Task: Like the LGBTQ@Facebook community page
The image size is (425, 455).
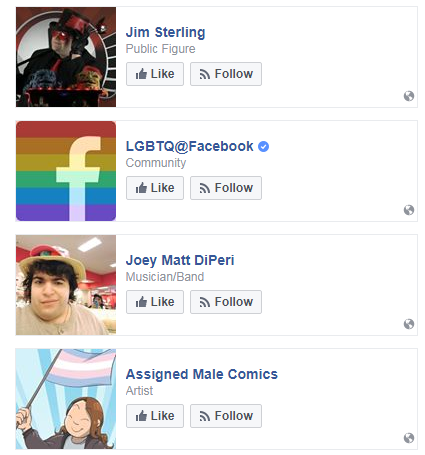Action: [x=155, y=188]
